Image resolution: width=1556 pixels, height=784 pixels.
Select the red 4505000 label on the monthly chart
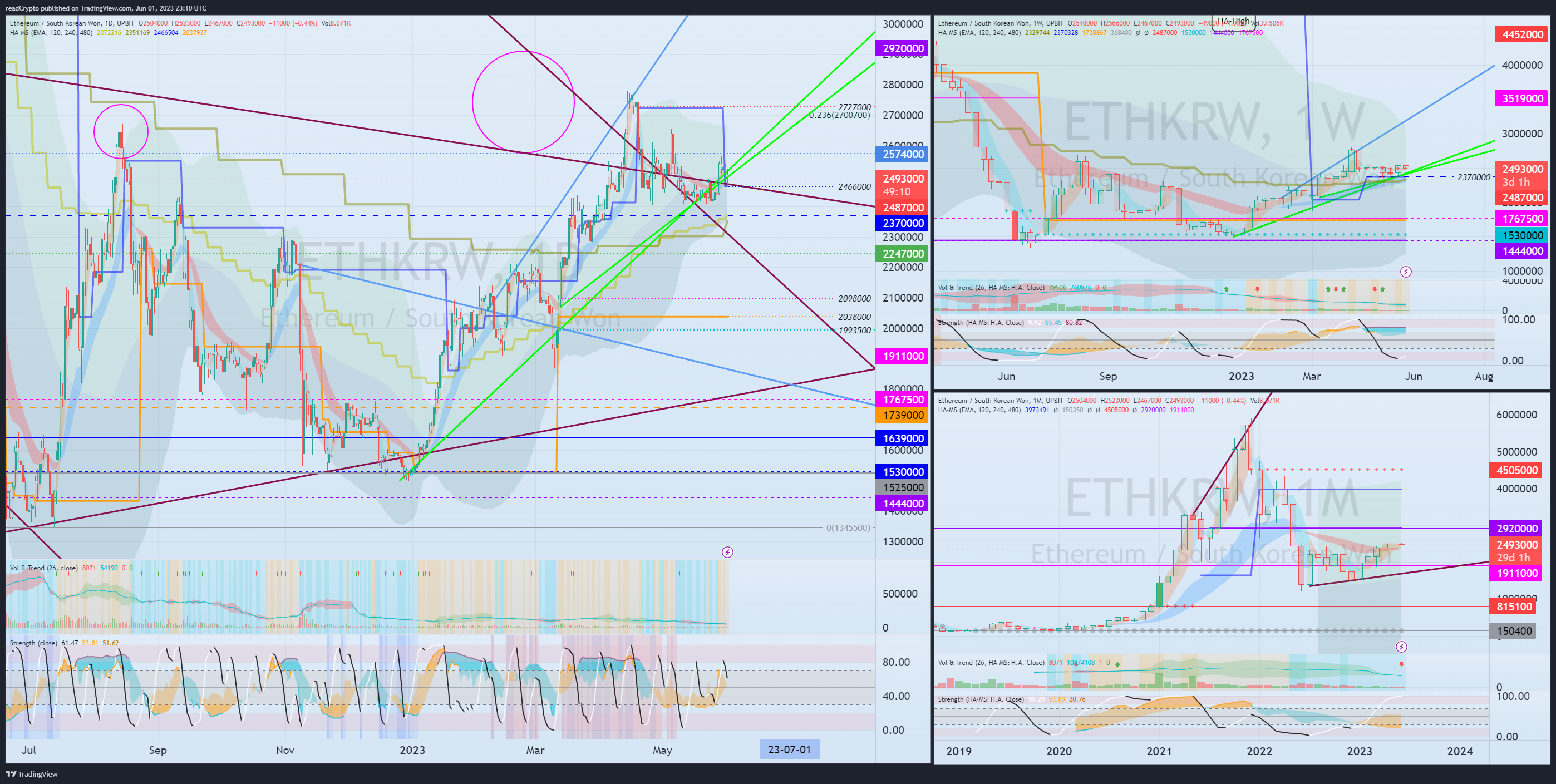tap(1515, 470)
